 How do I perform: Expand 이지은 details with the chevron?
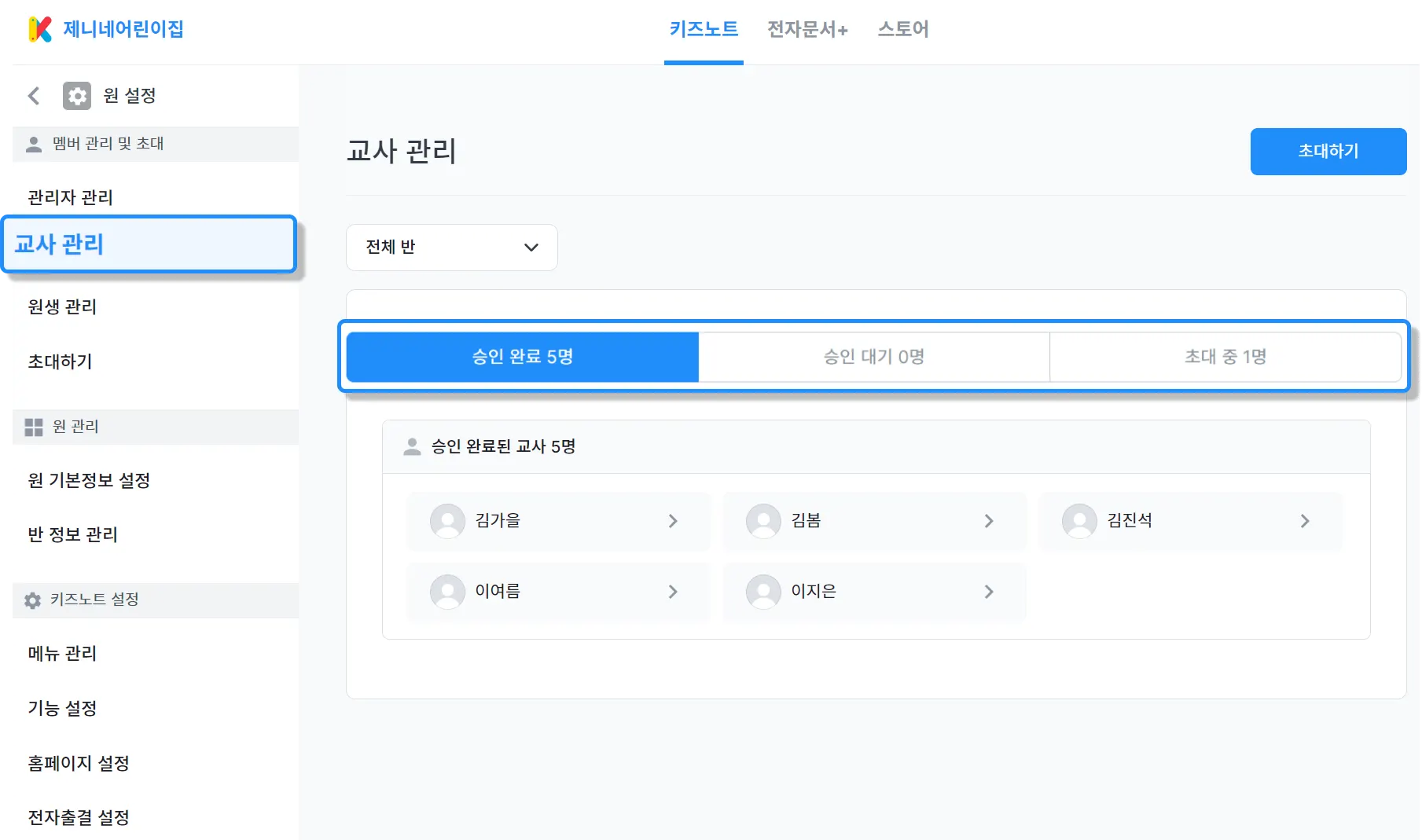click(989, 592)
